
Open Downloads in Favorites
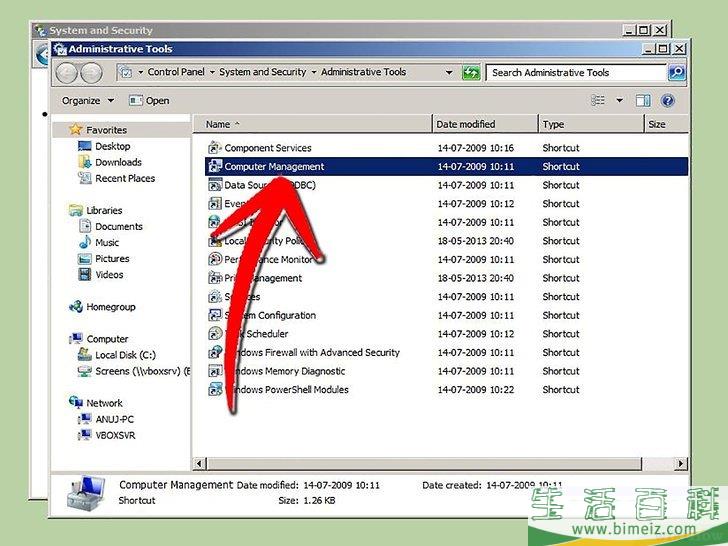coord(110,162)
